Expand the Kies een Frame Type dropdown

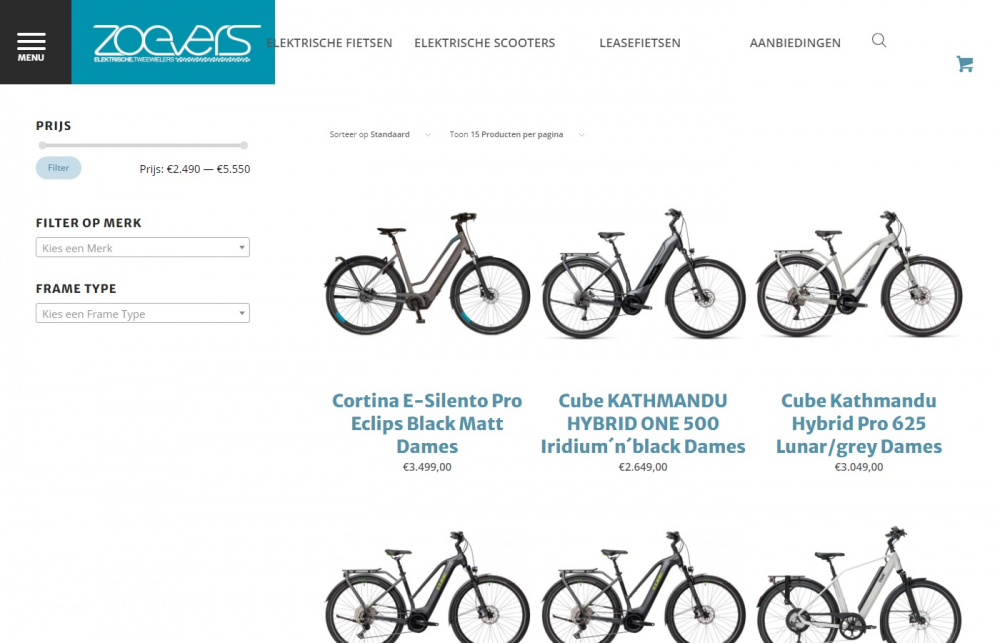[143, 313]
